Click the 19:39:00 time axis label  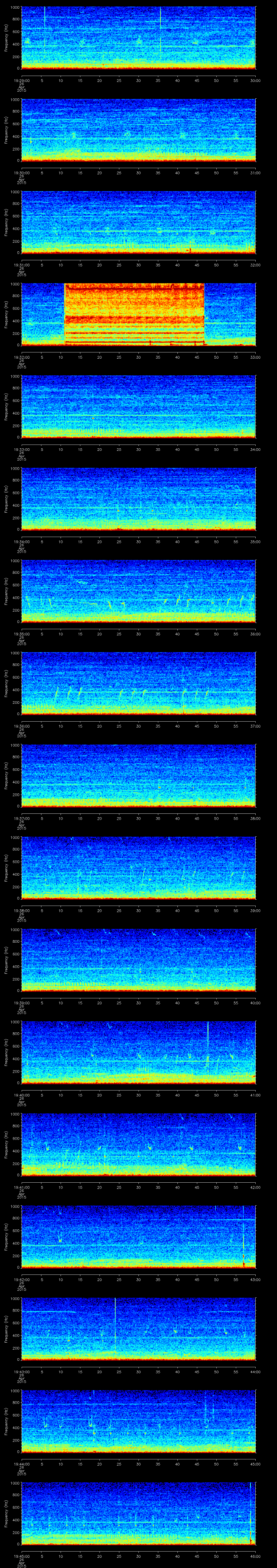click(x=21, y=1003)
